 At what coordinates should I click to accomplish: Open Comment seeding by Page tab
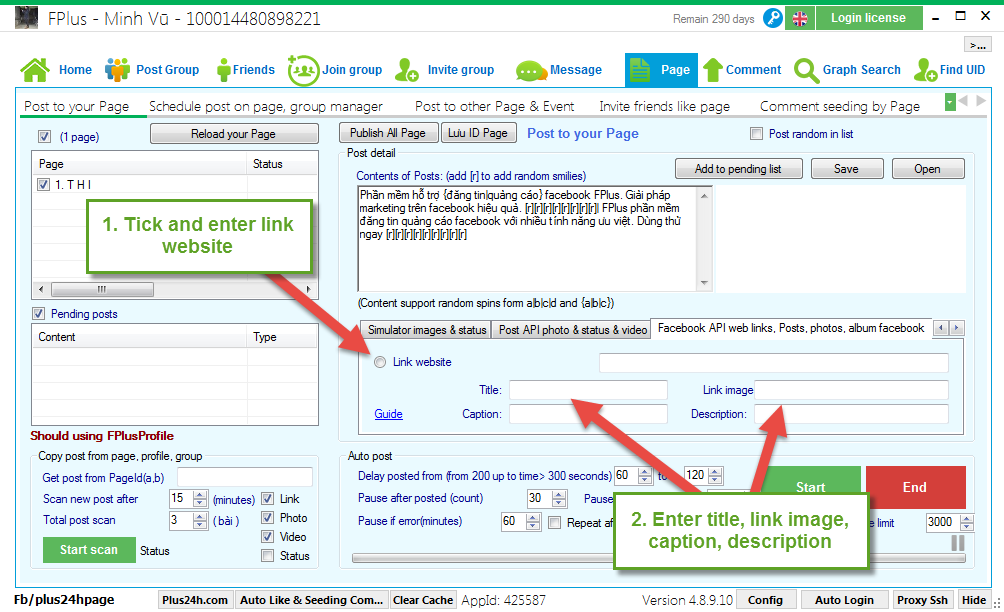pos(840,106)
